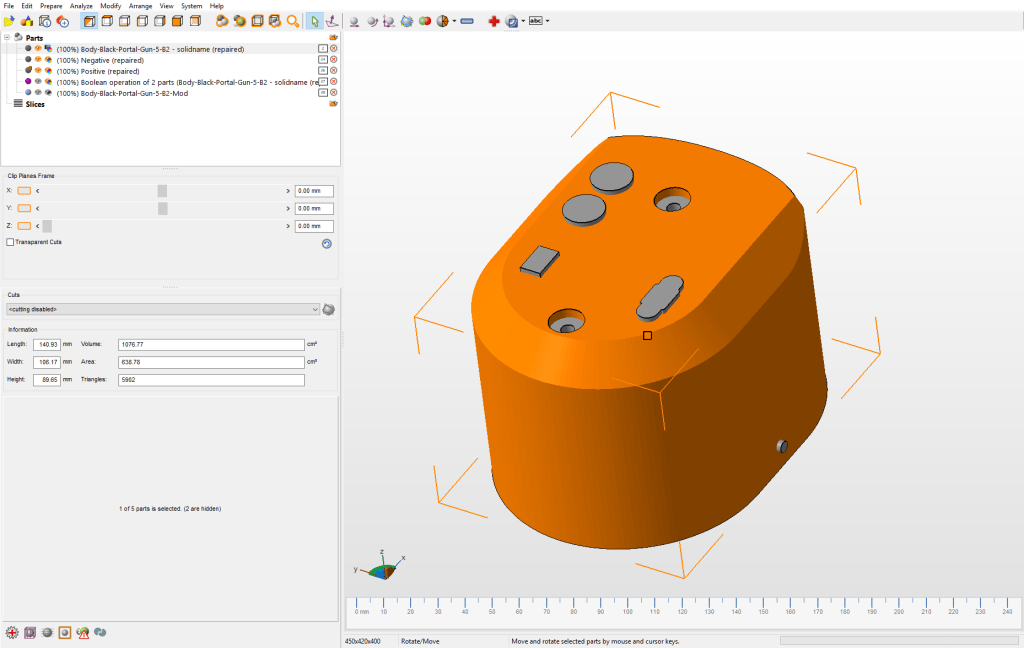Select the green arrow selection mode tool
The width and height of the screenshot is (1024, 648).
[314, 21]
